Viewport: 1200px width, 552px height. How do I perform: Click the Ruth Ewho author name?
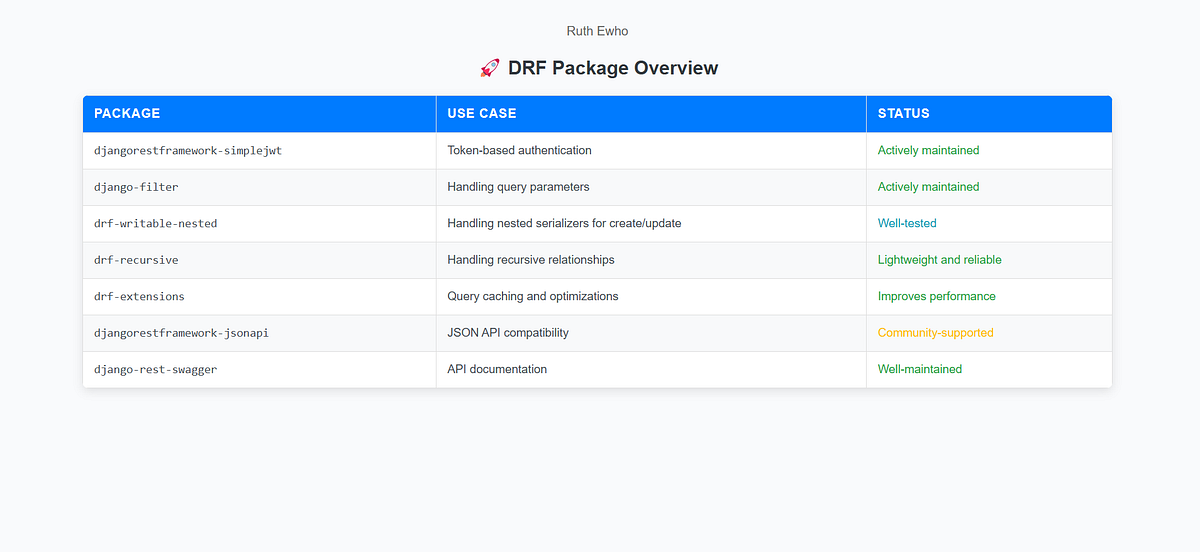point(597,31)
